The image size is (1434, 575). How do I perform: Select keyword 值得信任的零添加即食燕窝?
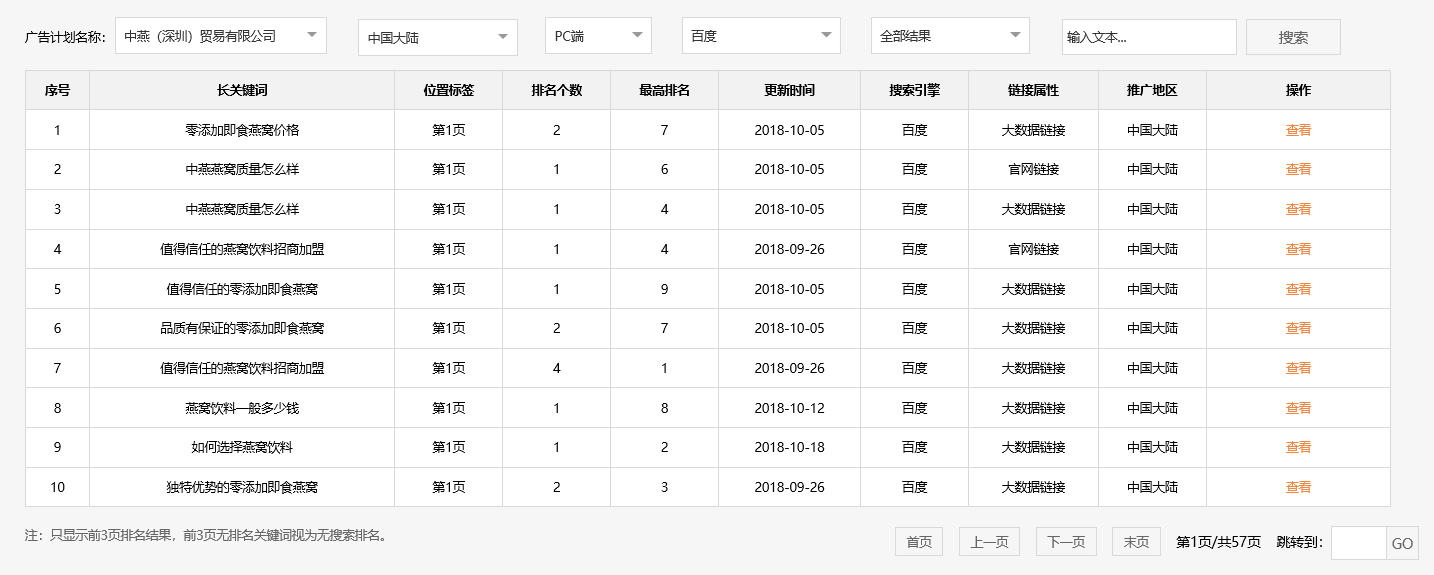(242, 289)
